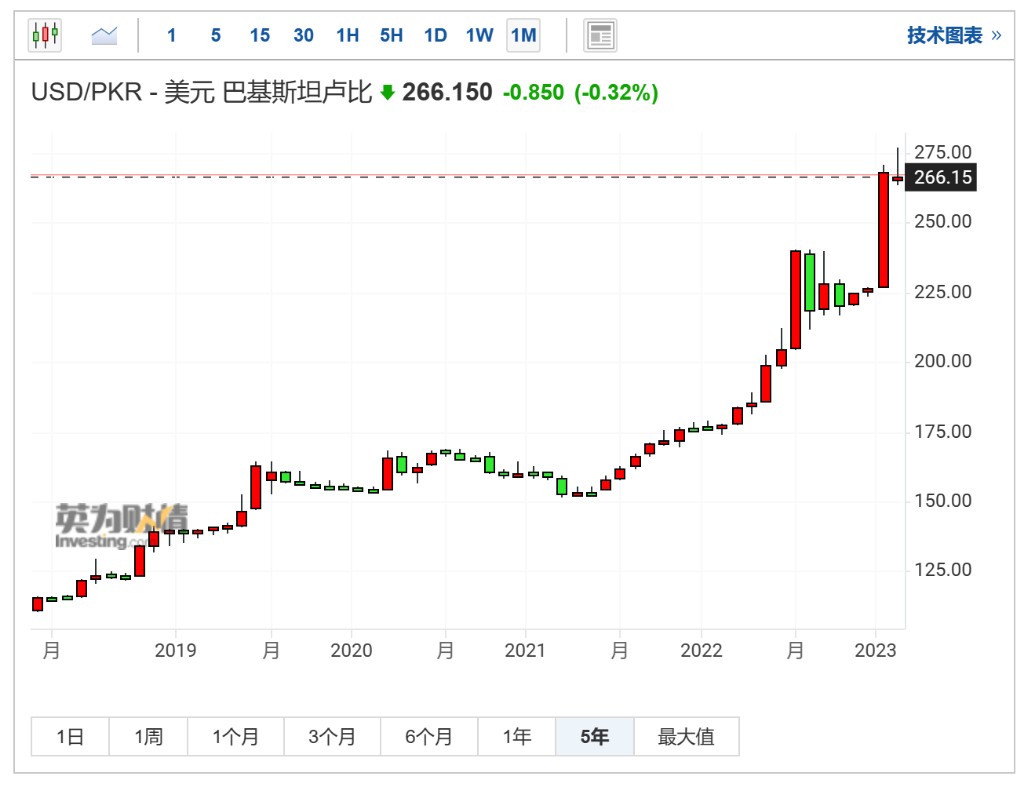Switch to the 1W interval
Image resolution: width=1024 pixels, height=793 pixels.
479,36
